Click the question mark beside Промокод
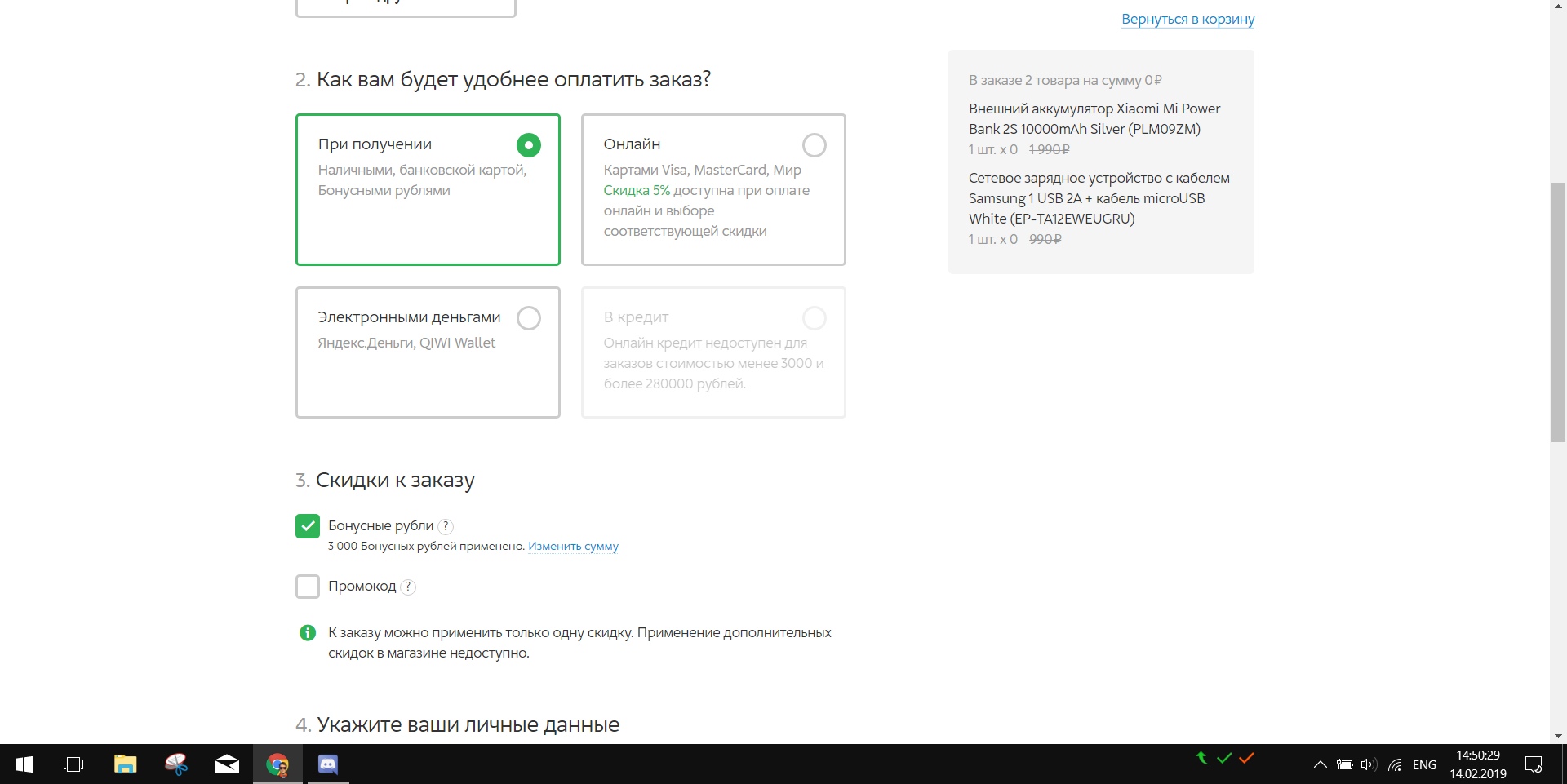Image resolution: width=1567 pixels, height=784 pixels. [x=408, y=587]
